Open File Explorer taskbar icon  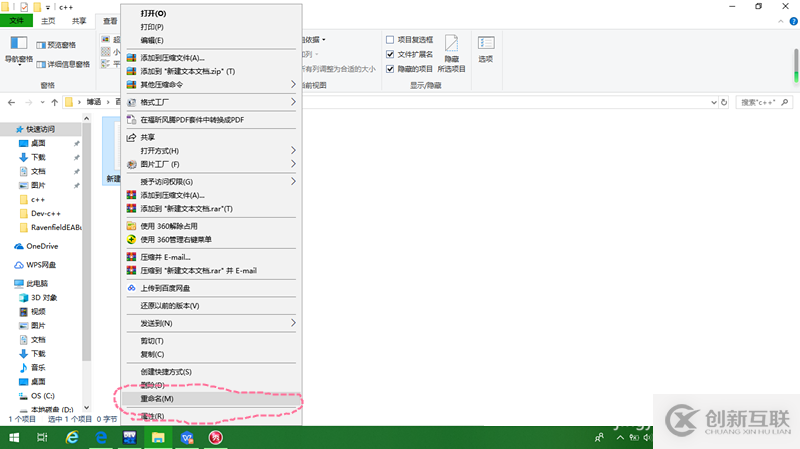click(x=158, y=437)
